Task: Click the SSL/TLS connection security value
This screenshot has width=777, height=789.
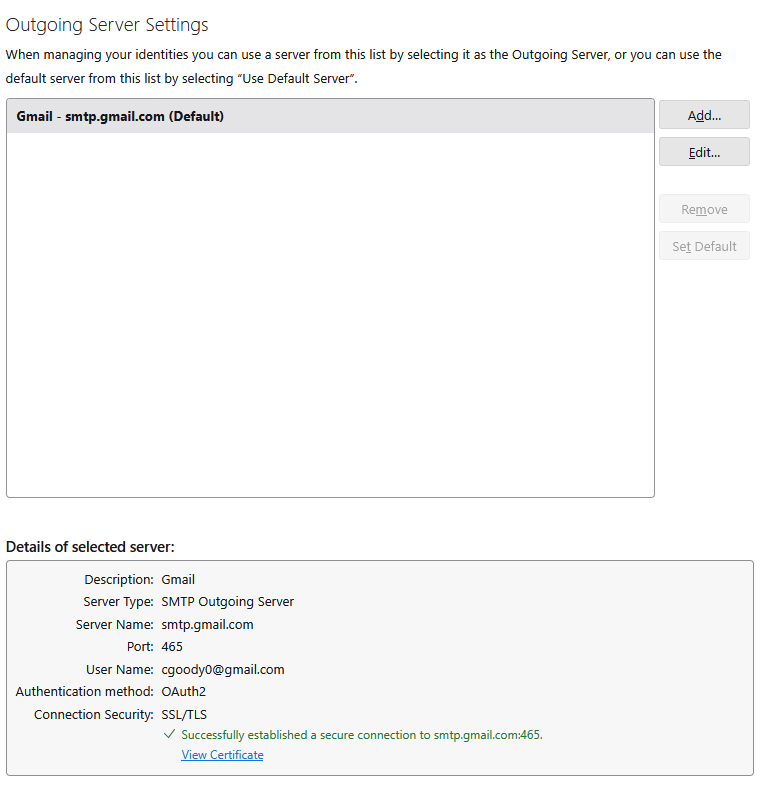Action: point(185,714)
